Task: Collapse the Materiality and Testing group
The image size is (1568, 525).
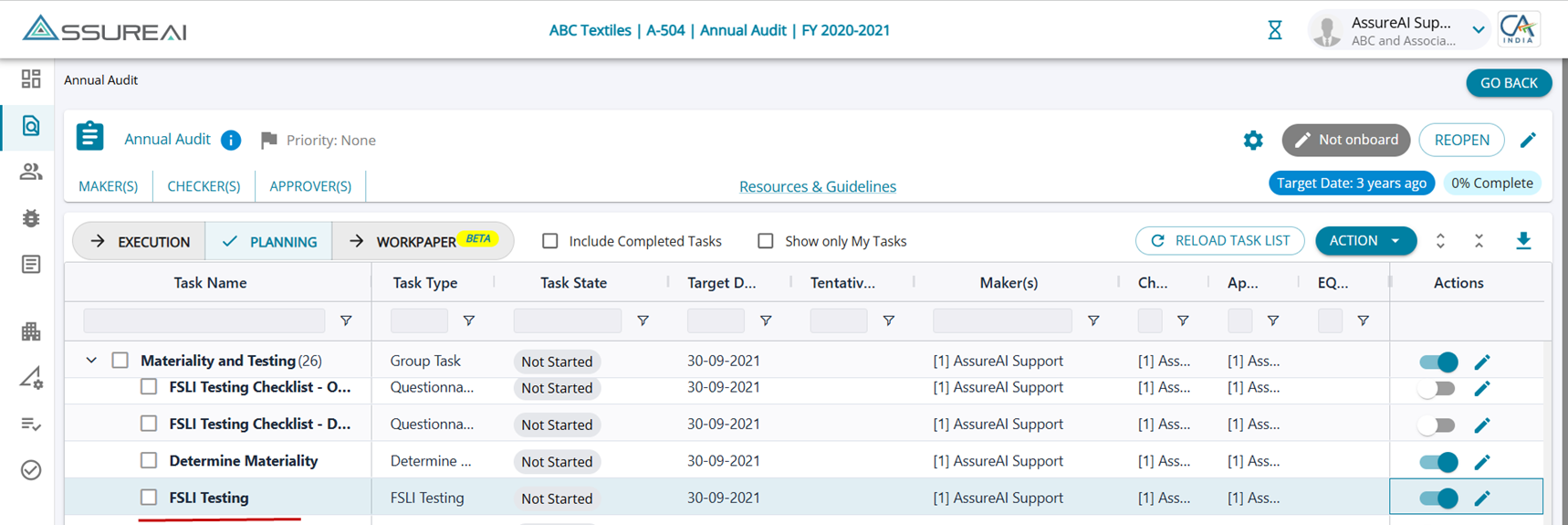Action: tap(91, 361)
